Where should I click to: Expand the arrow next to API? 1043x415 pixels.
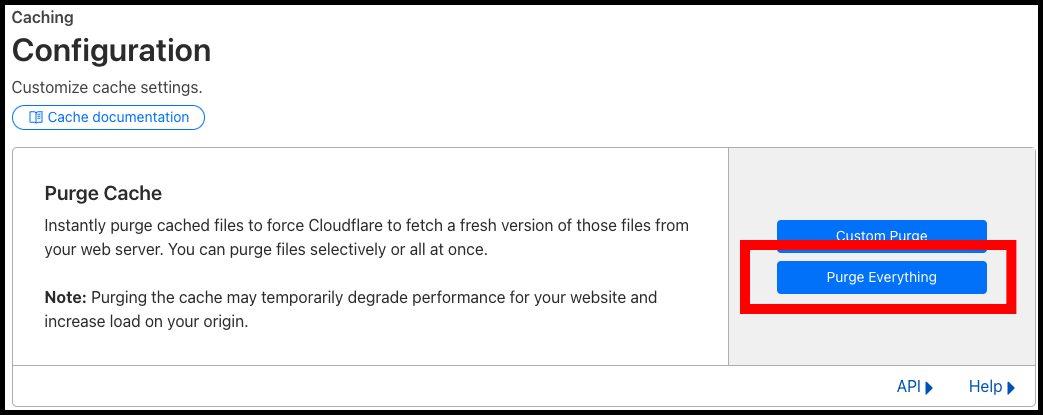[929, 388]
